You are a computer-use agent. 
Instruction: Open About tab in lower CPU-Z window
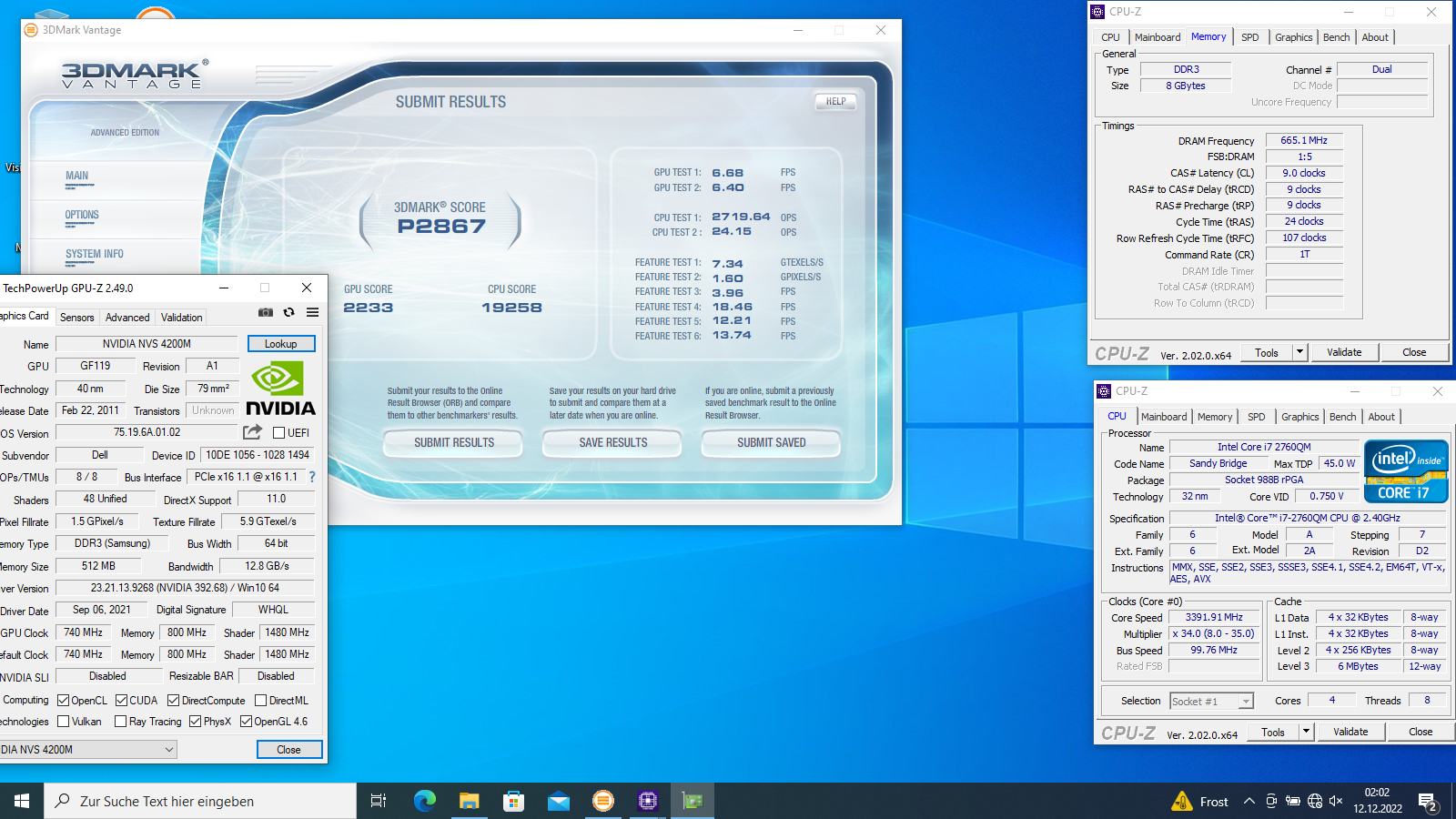(x=1381, y=417)
